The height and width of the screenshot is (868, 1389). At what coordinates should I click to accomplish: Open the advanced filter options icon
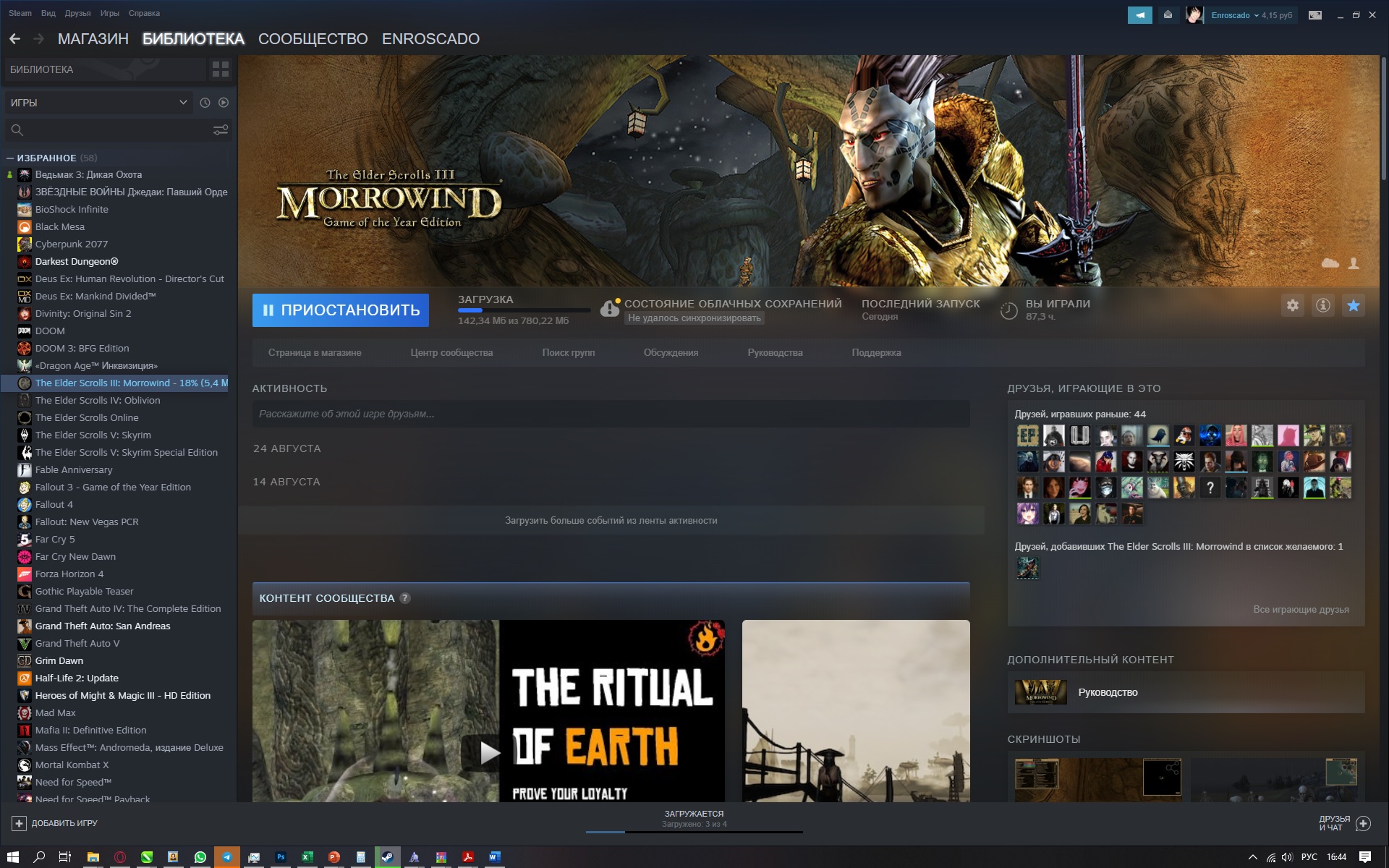click(221, 130)
